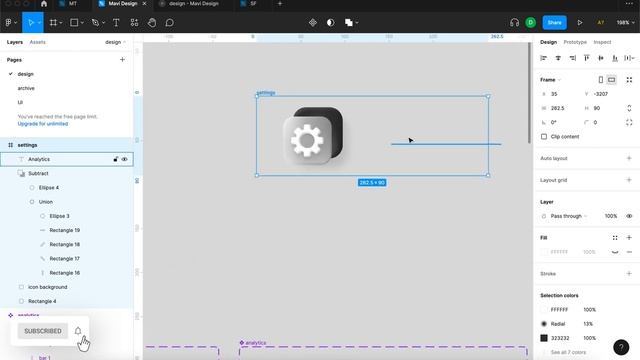Click Align vertical centers icon
This screenshot has width=640, height=360.
pyautogui.click(x=601, y=58)
